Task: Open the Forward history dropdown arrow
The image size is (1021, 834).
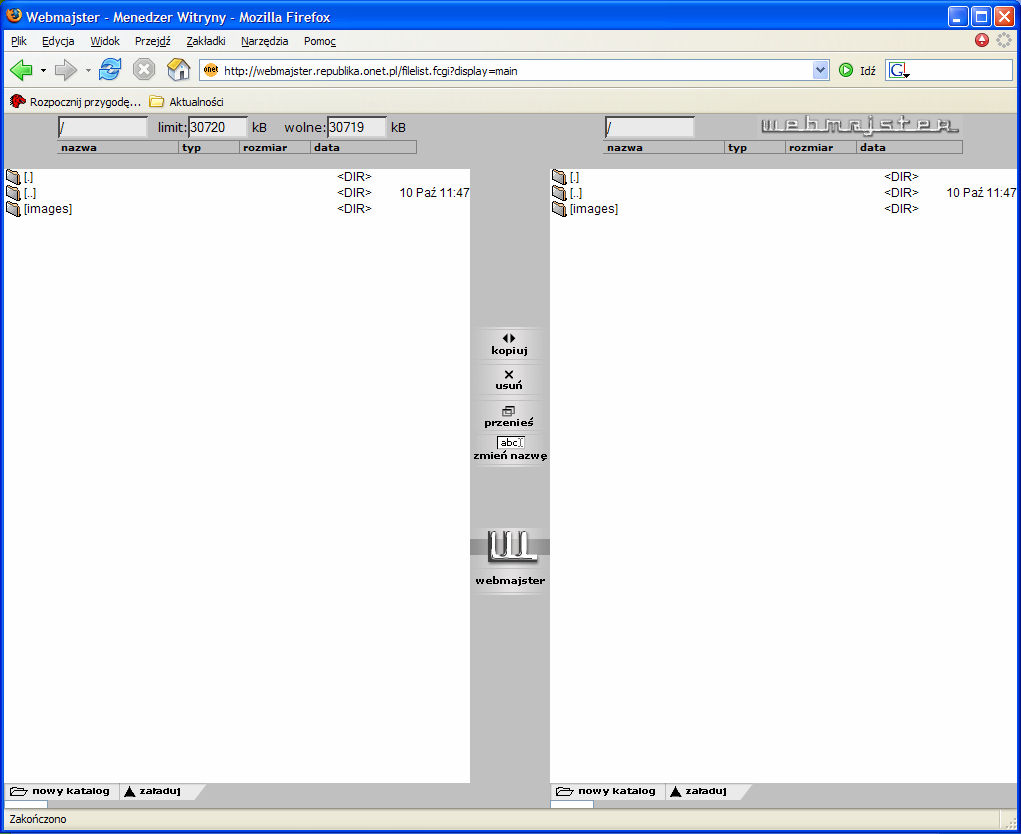Action: 88,70
